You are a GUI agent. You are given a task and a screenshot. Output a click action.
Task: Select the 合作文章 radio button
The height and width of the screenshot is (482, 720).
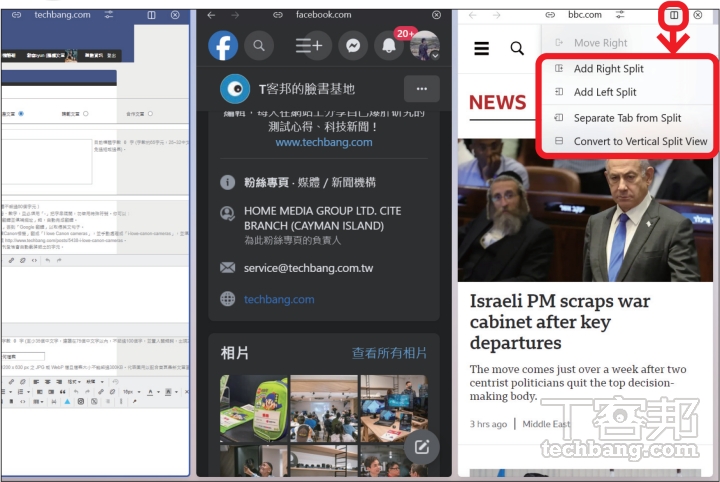click(150, 114)
